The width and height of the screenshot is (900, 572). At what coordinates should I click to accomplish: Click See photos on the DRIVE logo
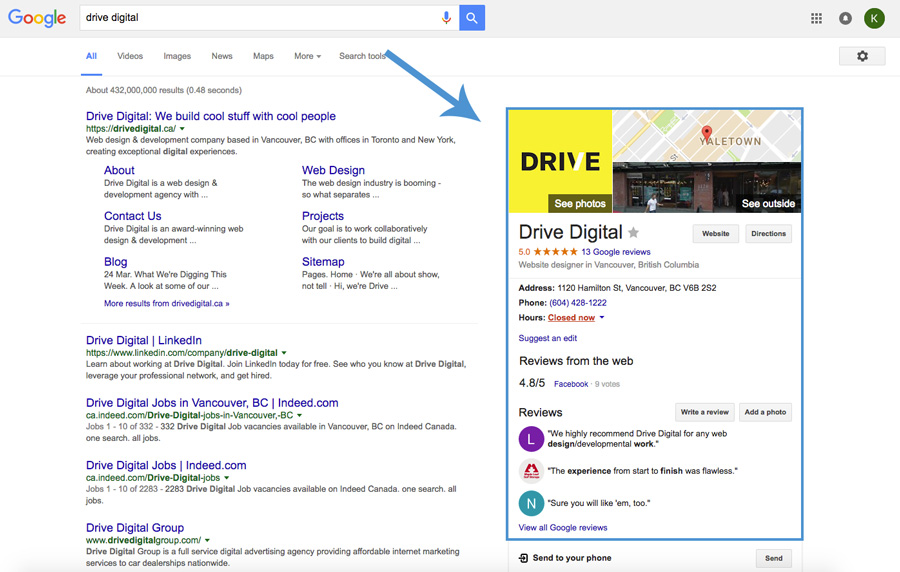580,204
